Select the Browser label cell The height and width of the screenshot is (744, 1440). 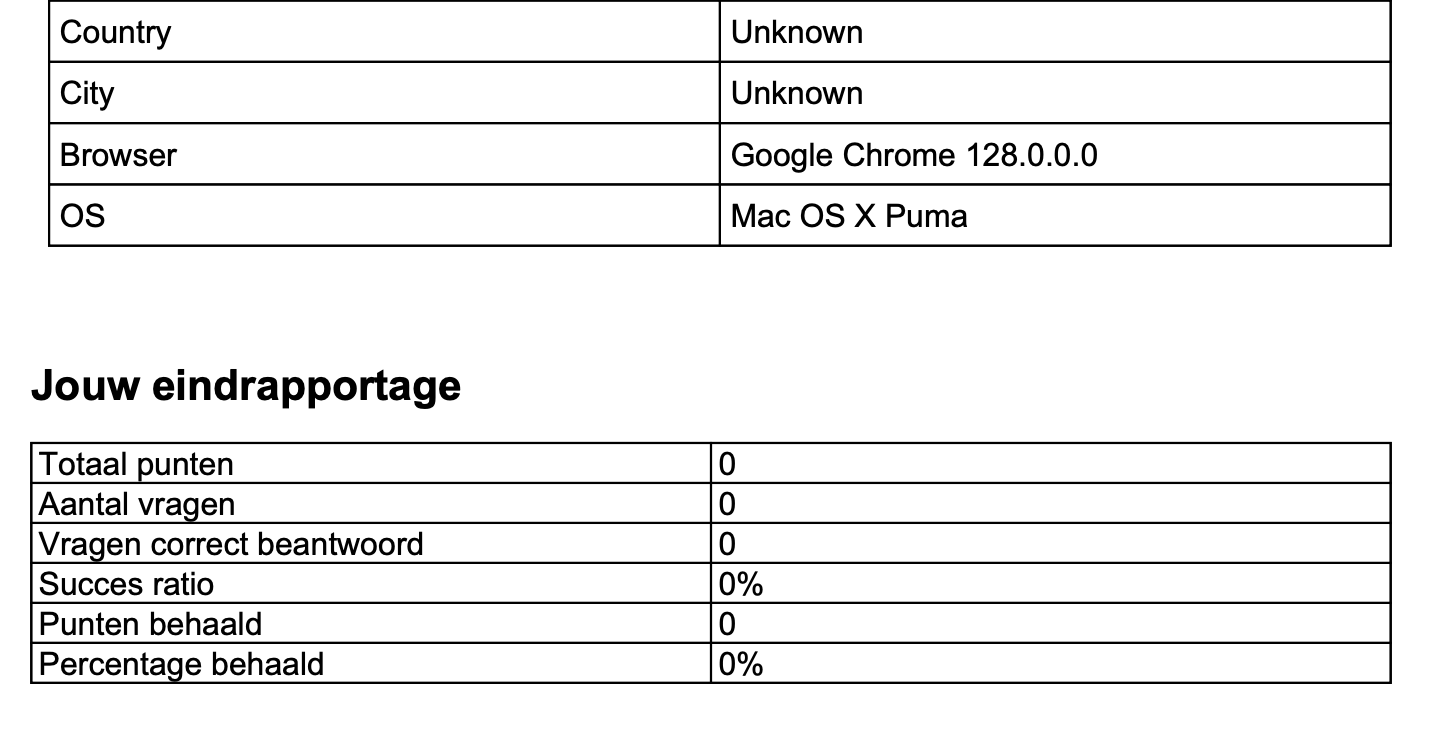(x=118, y=155)
